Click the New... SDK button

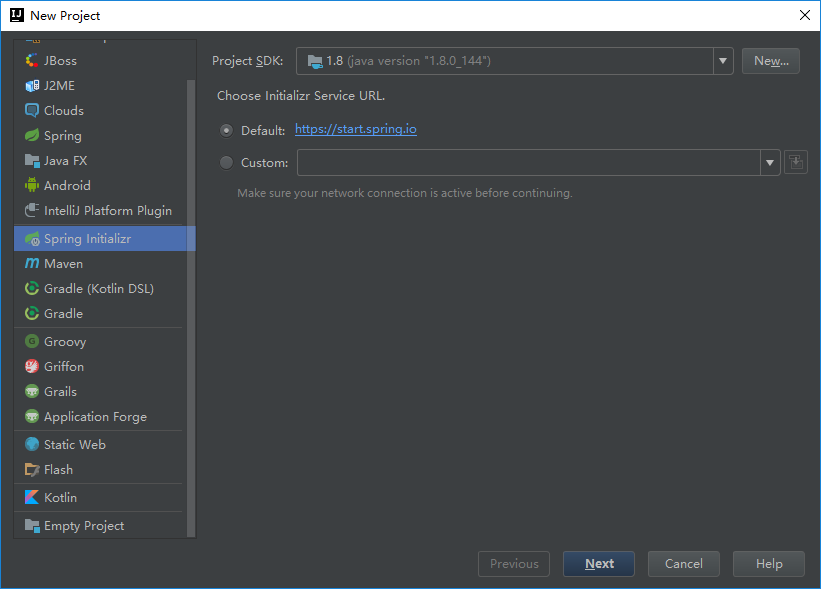tap(771, 61)
